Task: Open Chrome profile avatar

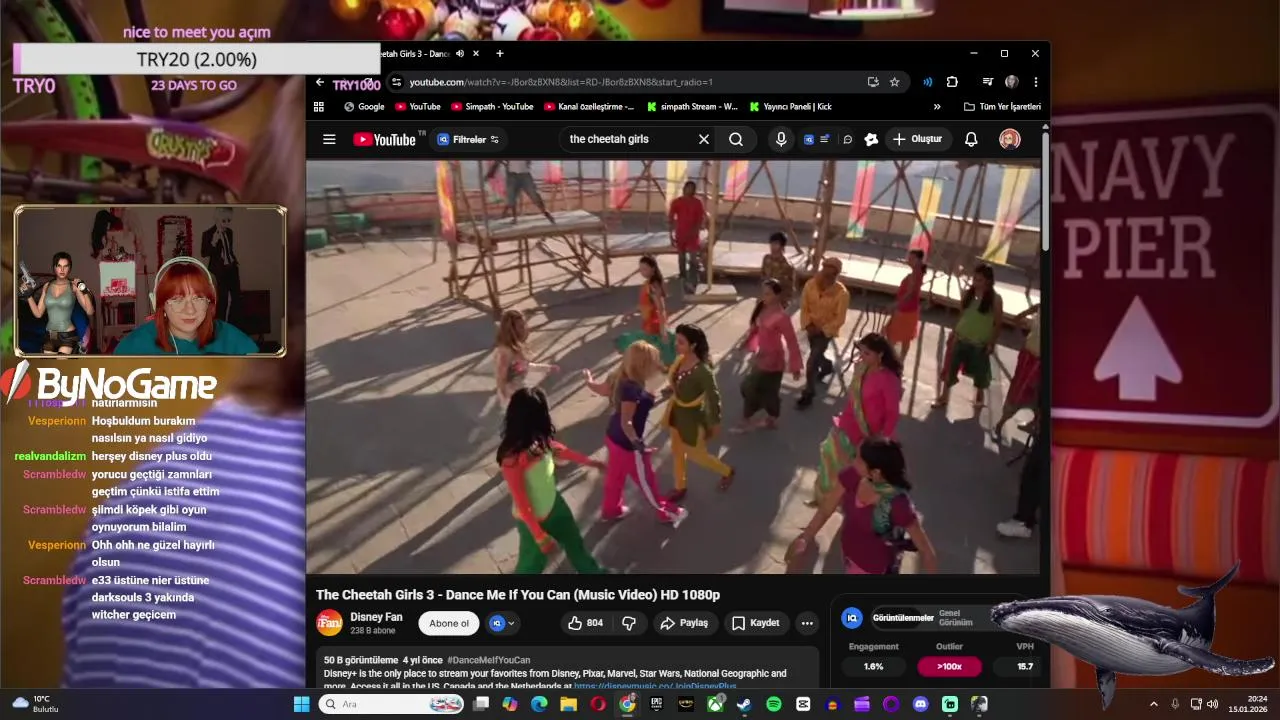Action: [x=1012, y=82]
